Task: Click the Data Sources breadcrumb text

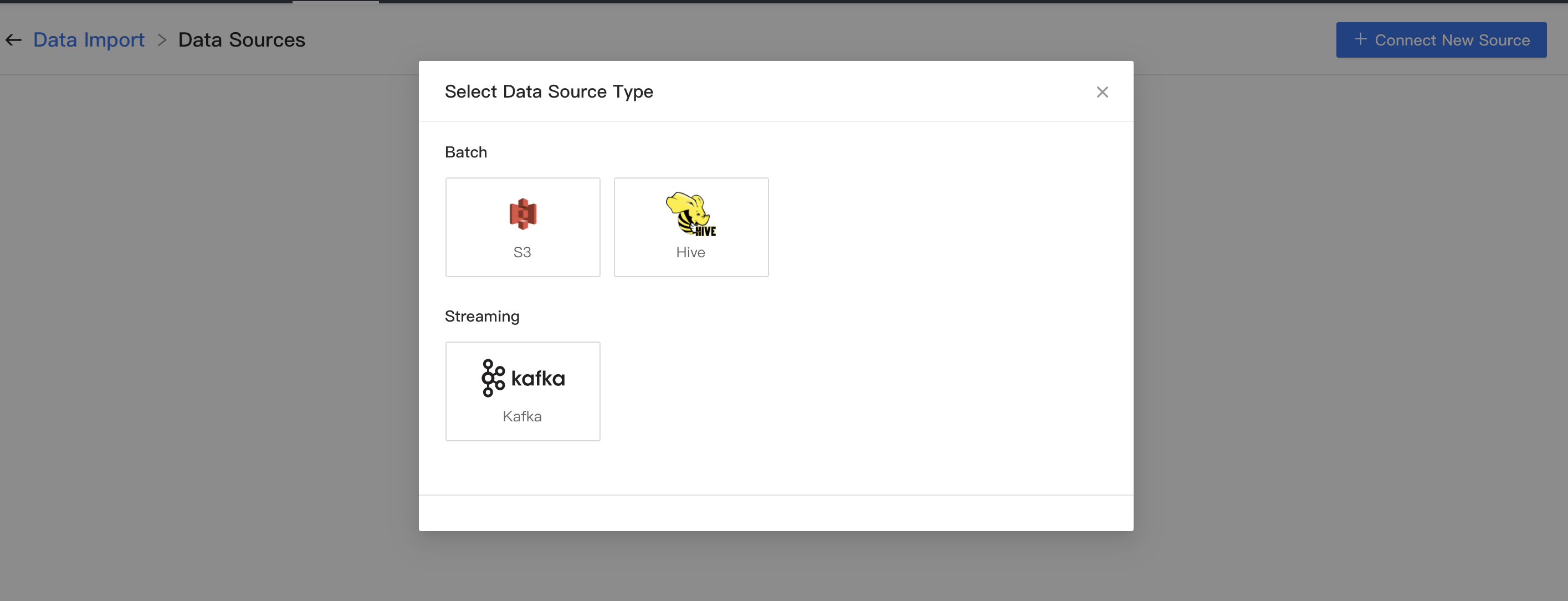Action: pos(241,40)
